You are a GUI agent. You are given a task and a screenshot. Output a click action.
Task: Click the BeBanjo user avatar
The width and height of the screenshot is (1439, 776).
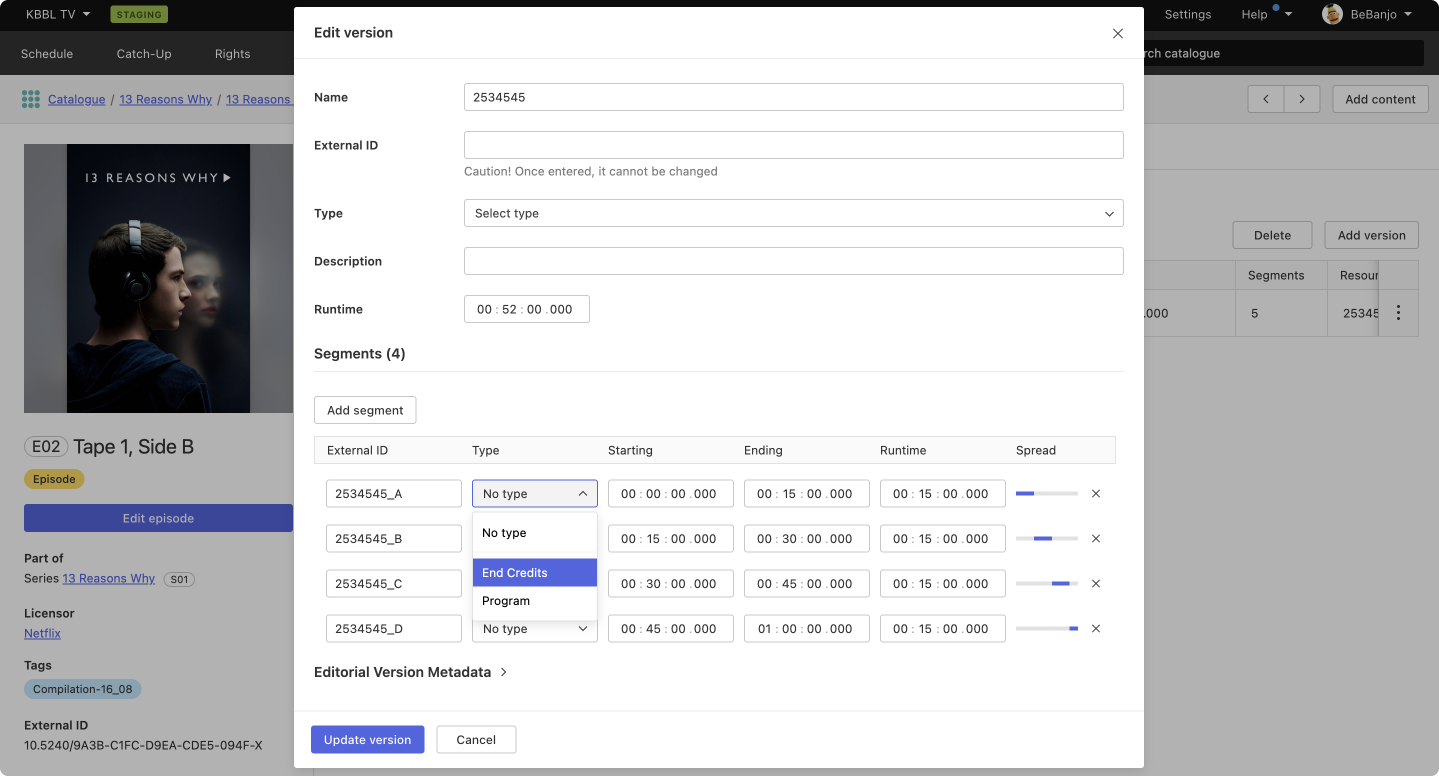(x=1332, y=14)
